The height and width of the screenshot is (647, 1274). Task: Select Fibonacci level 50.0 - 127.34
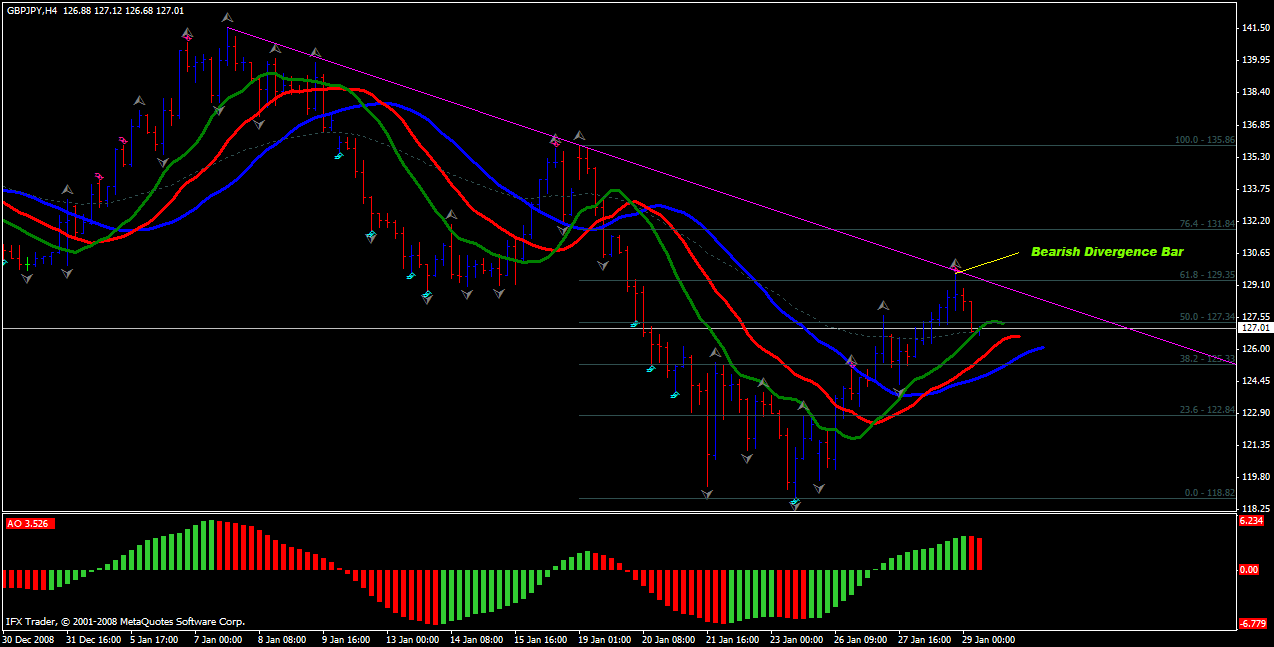1207,316
